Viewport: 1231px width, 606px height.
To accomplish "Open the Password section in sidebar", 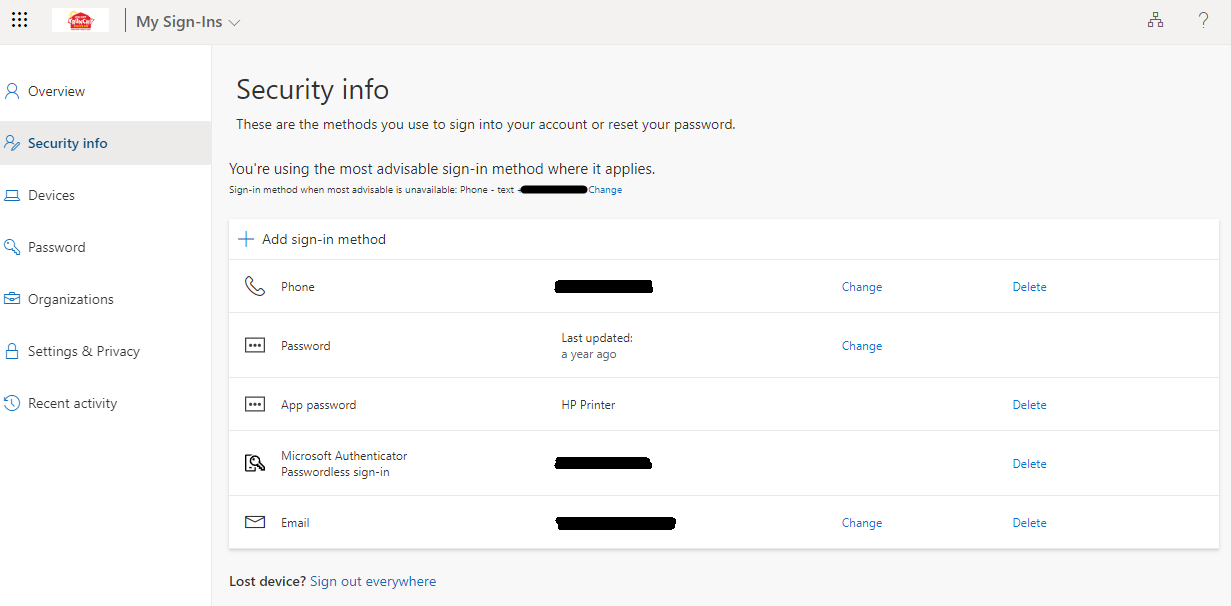I will [x=56, y=247].
